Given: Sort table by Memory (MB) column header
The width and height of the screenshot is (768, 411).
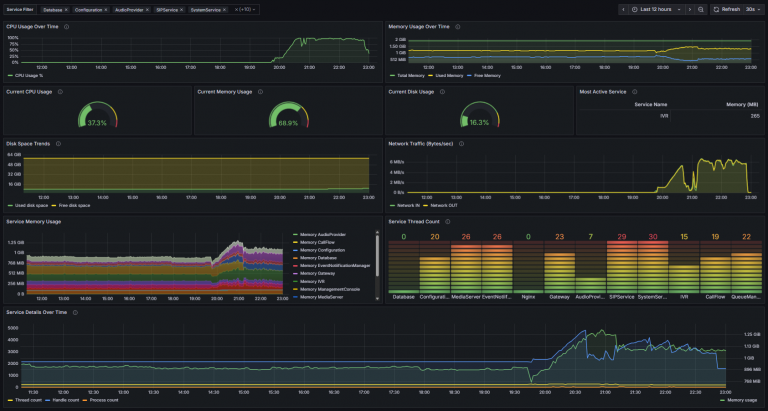Looking at the screenshot, I should tap(743, 104).
